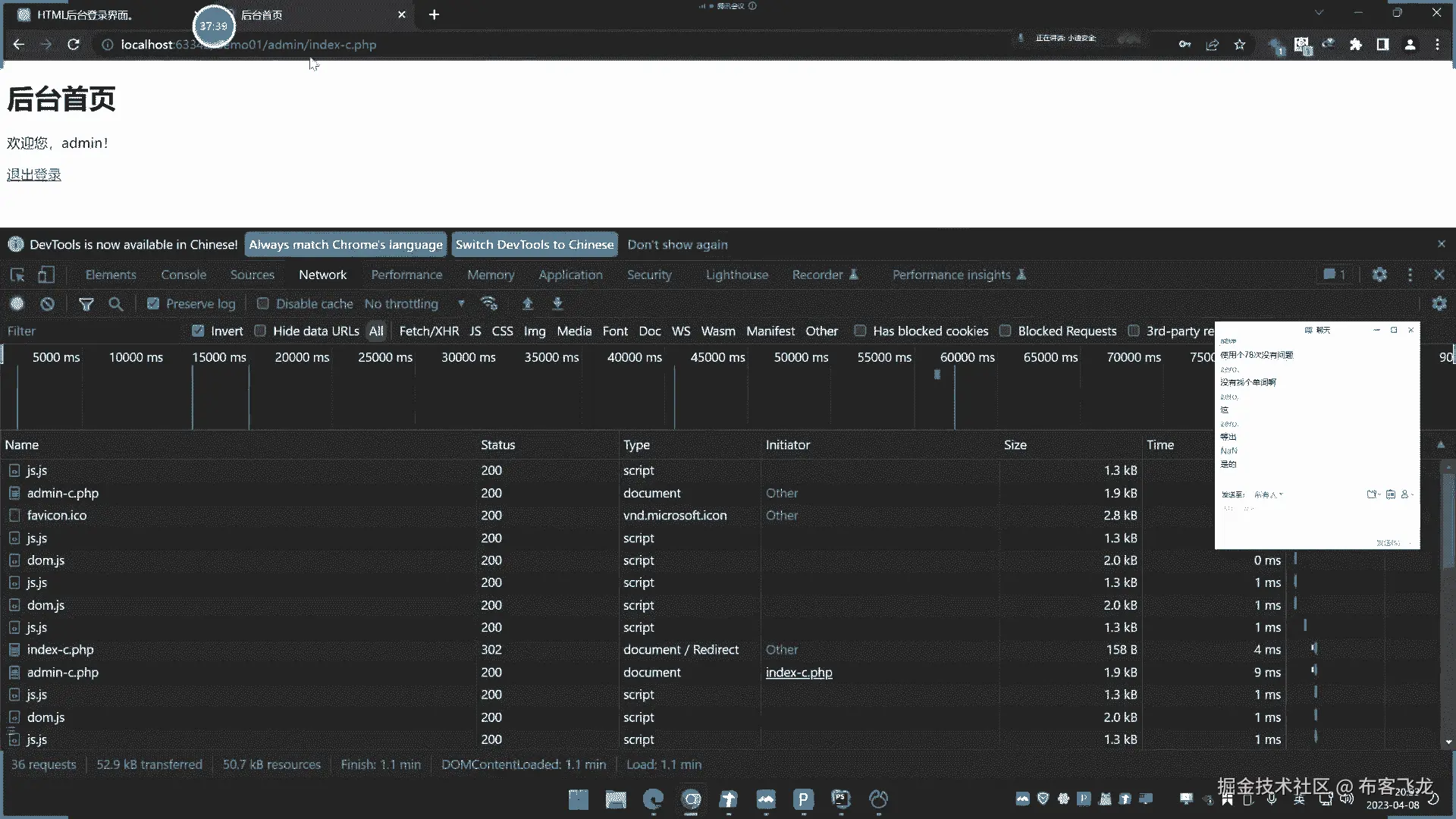Open the DevTools three-dot customize menu
Viewport: 1456px width, 819px height.
click(x=1410, y=275)
